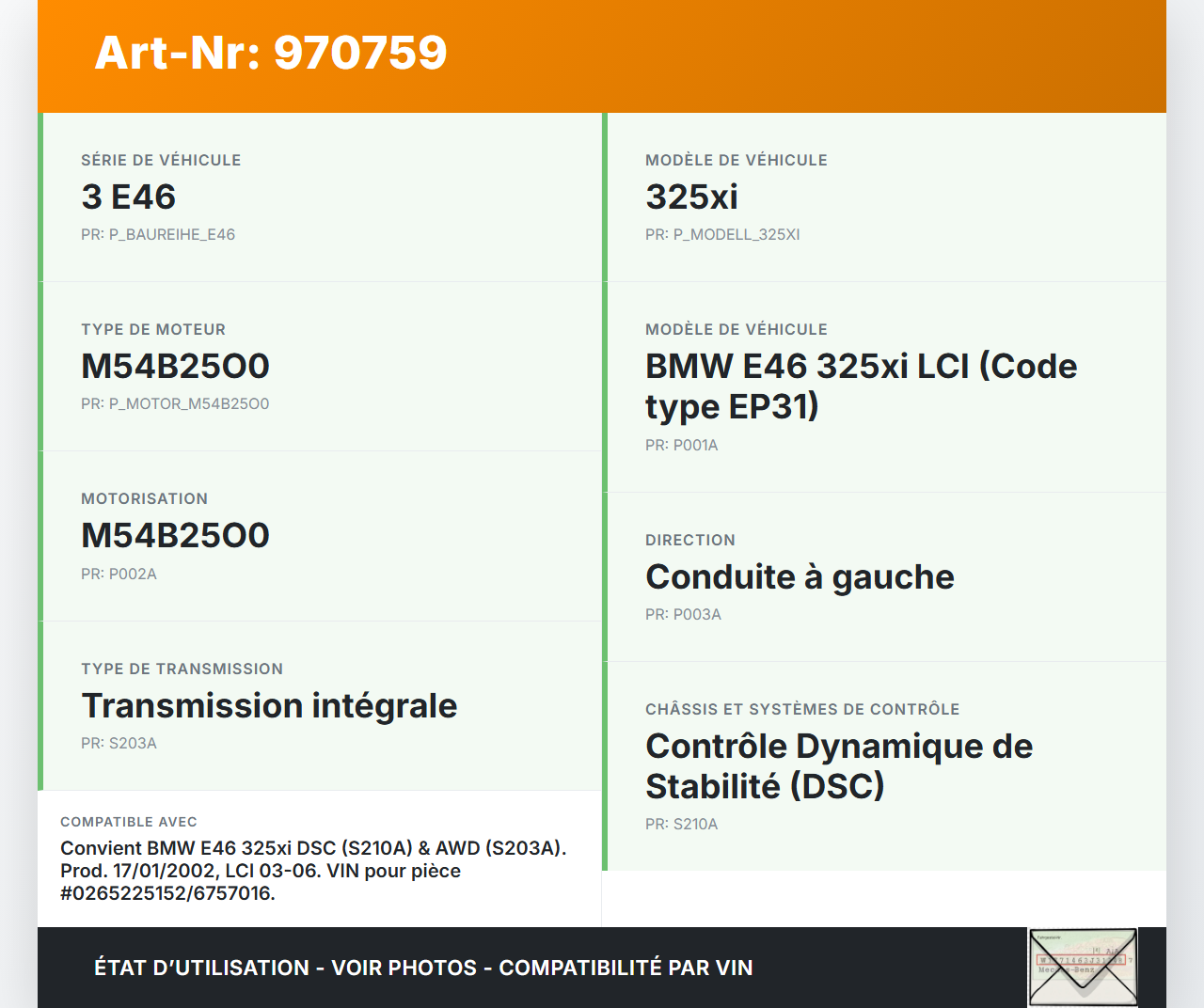
Task: Click PR code P_MOTOR_M54B25OO
Action: pos(175,403)
